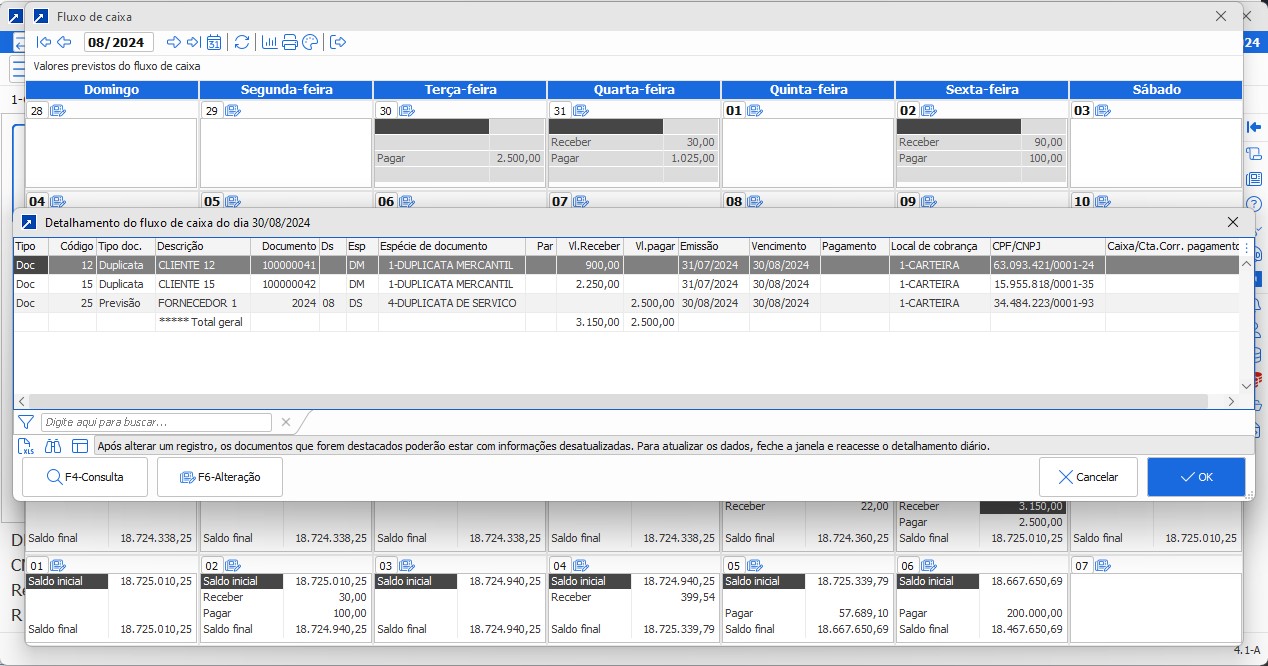This screenshot has width=1268, height=666.
Task: Click the binoculars search icon
Action: (53, 446)
